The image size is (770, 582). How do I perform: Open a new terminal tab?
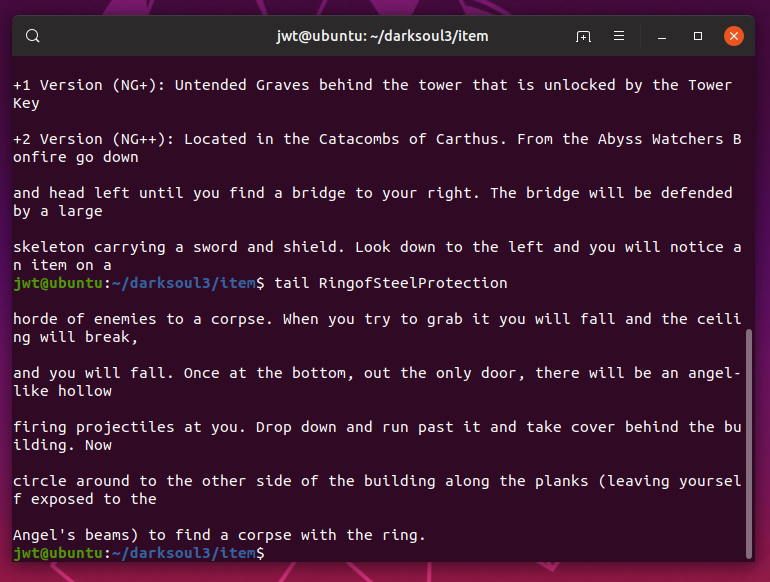click(x=583, y=36)
